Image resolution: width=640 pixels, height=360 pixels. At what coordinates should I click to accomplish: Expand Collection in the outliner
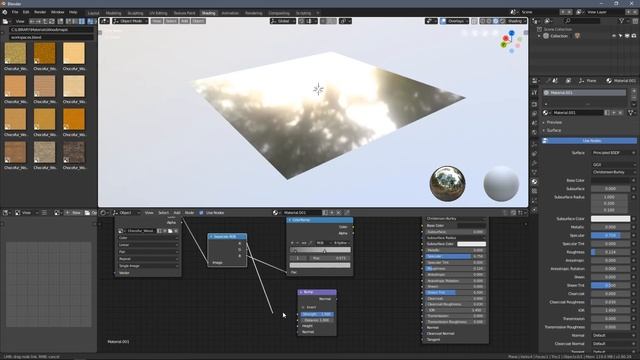(539, 36)
